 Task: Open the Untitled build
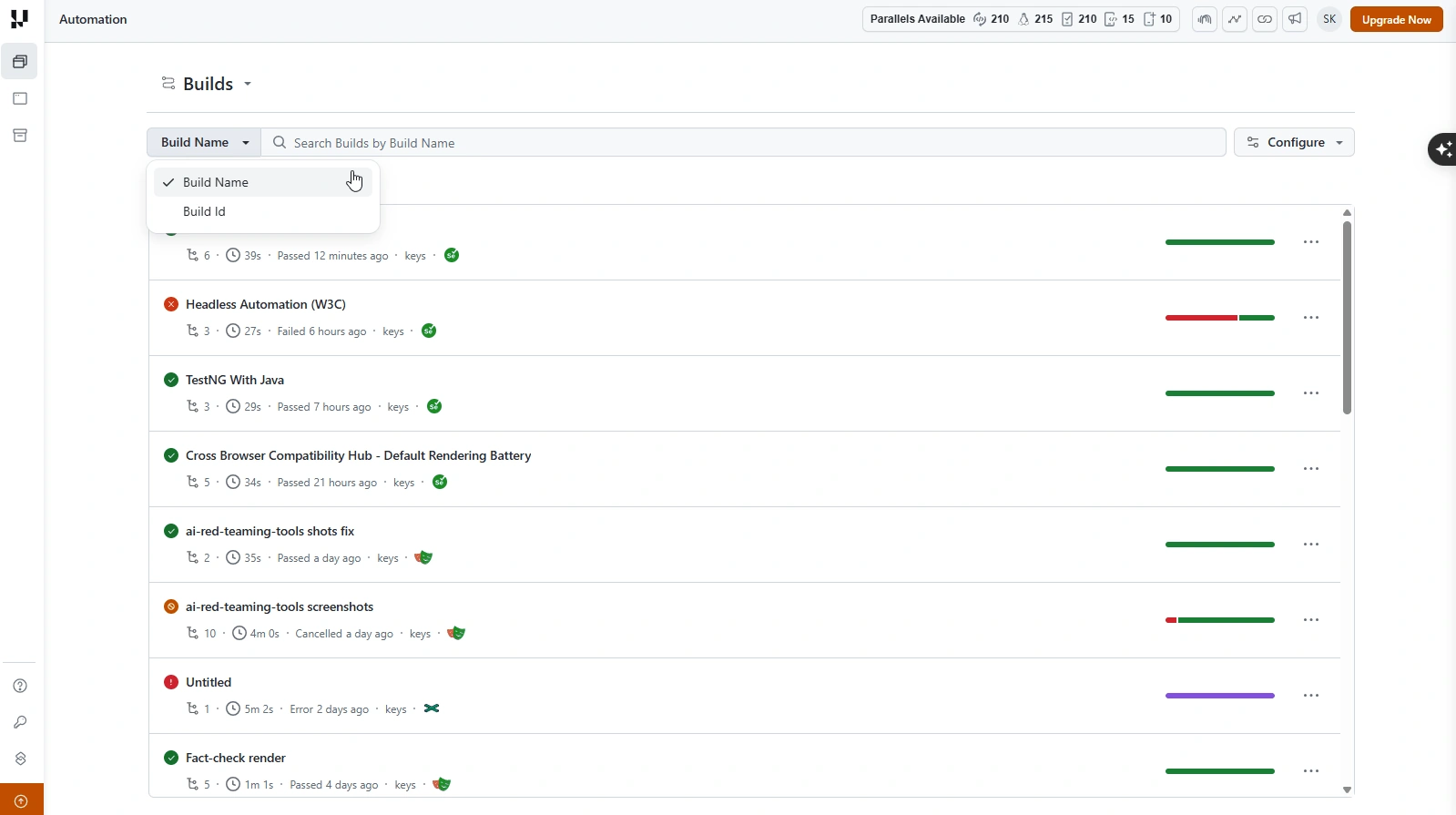coord(209,682)
